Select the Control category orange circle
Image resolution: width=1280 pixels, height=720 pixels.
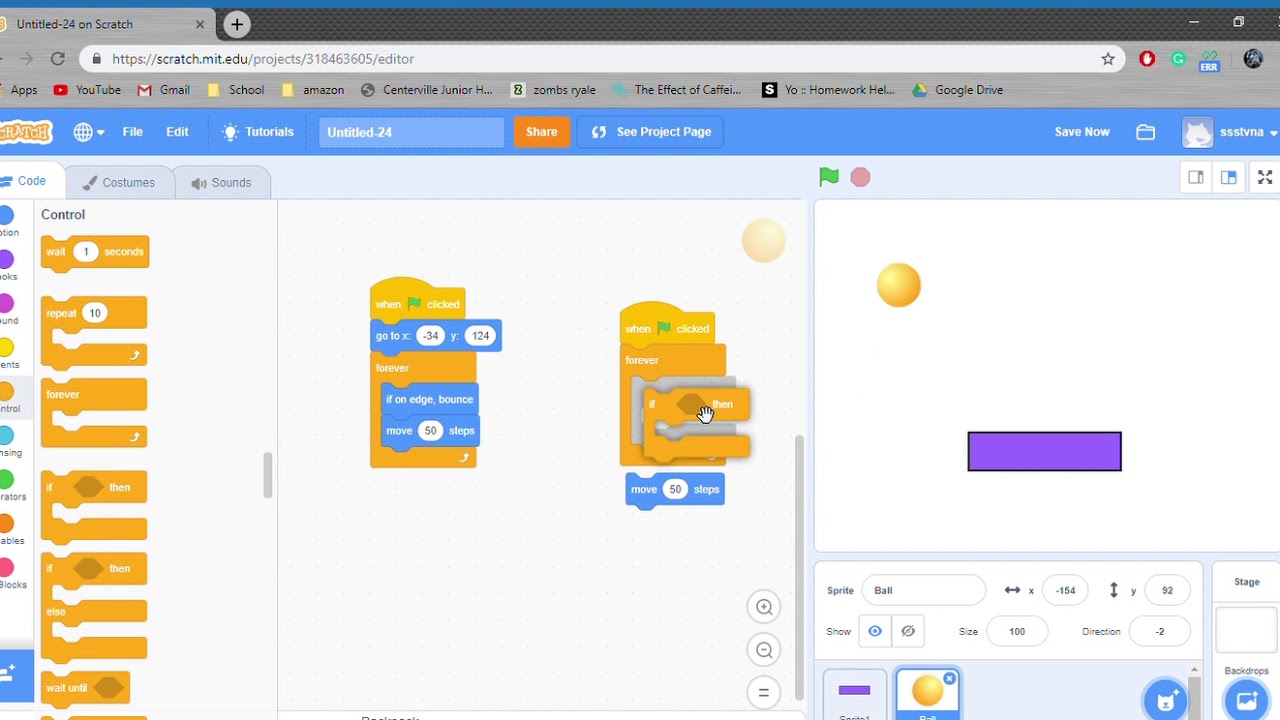6,392
